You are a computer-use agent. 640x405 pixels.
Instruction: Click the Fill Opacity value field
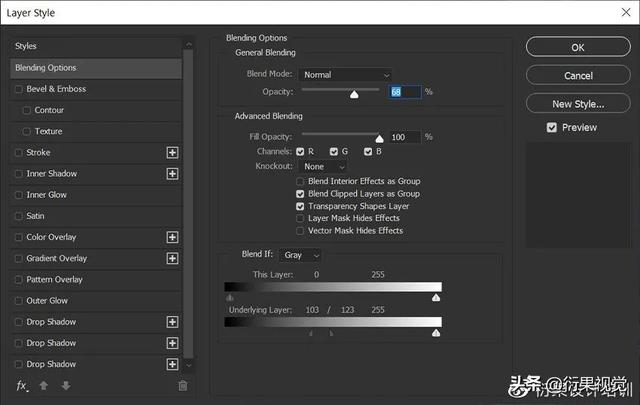(x=405, y=137)
